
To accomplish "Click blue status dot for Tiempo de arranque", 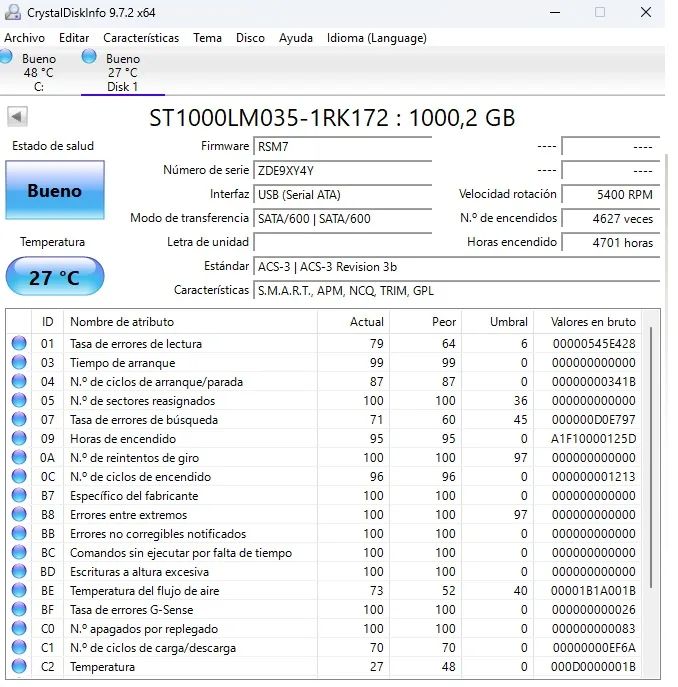I will (x=19, y=362).
